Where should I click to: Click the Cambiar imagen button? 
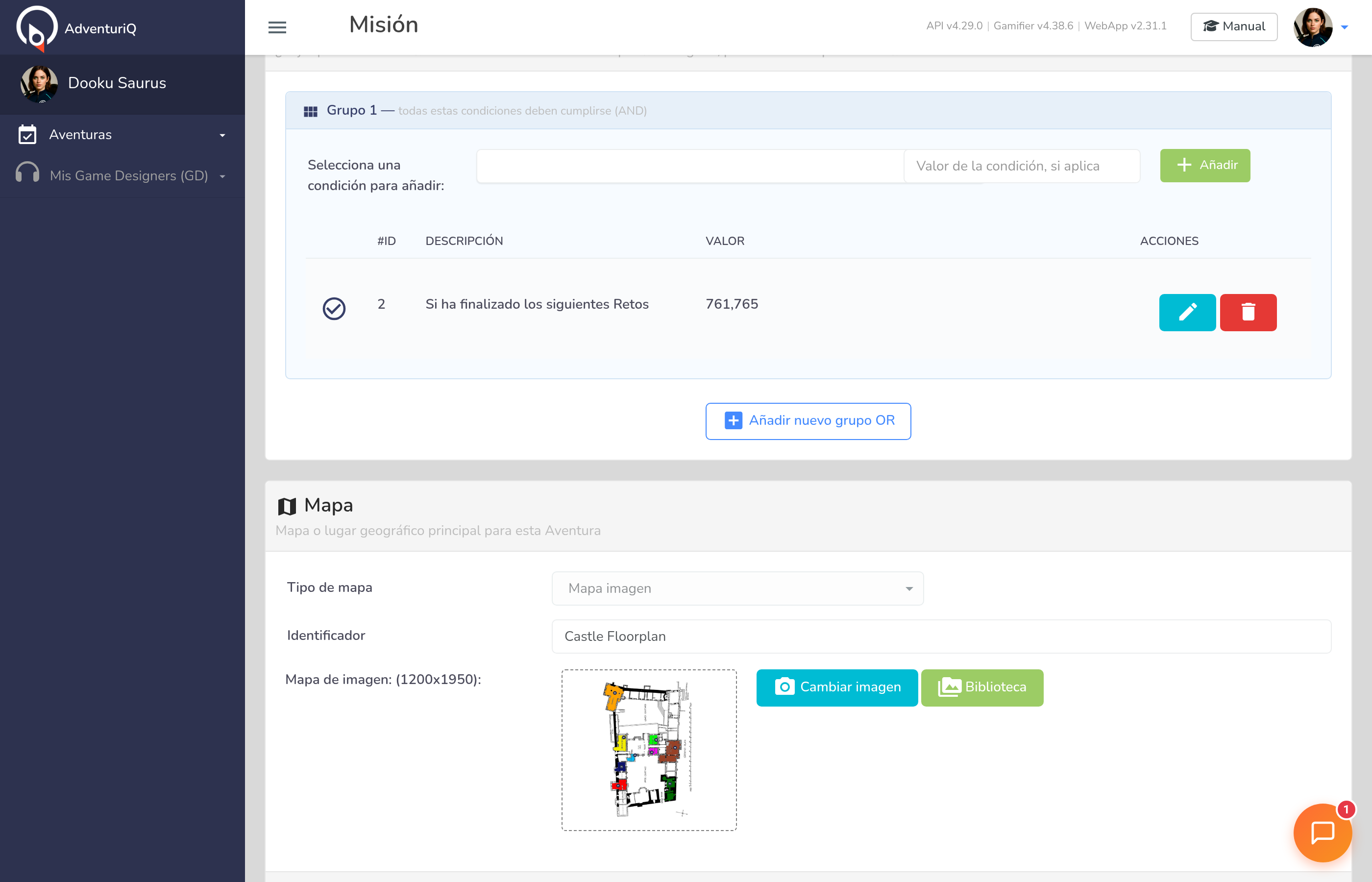point(836,687)
